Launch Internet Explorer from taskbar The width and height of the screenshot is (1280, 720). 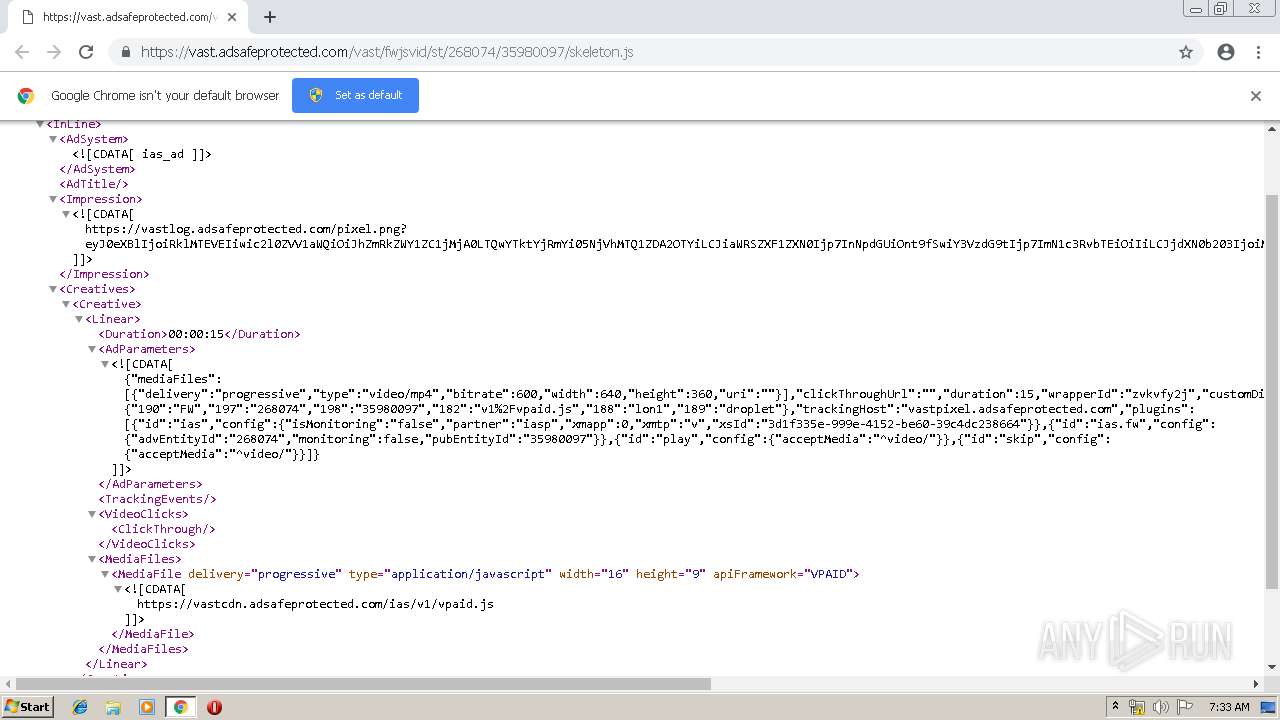[80, 707]
